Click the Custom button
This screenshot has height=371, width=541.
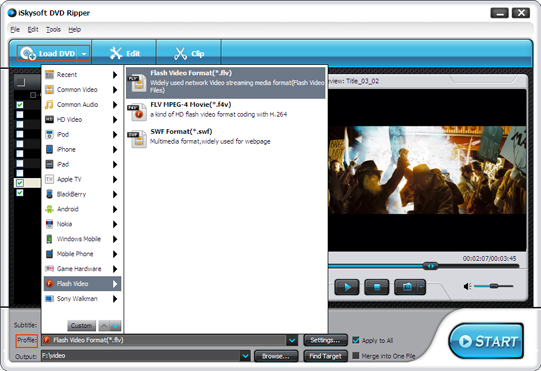click(81, 325)
